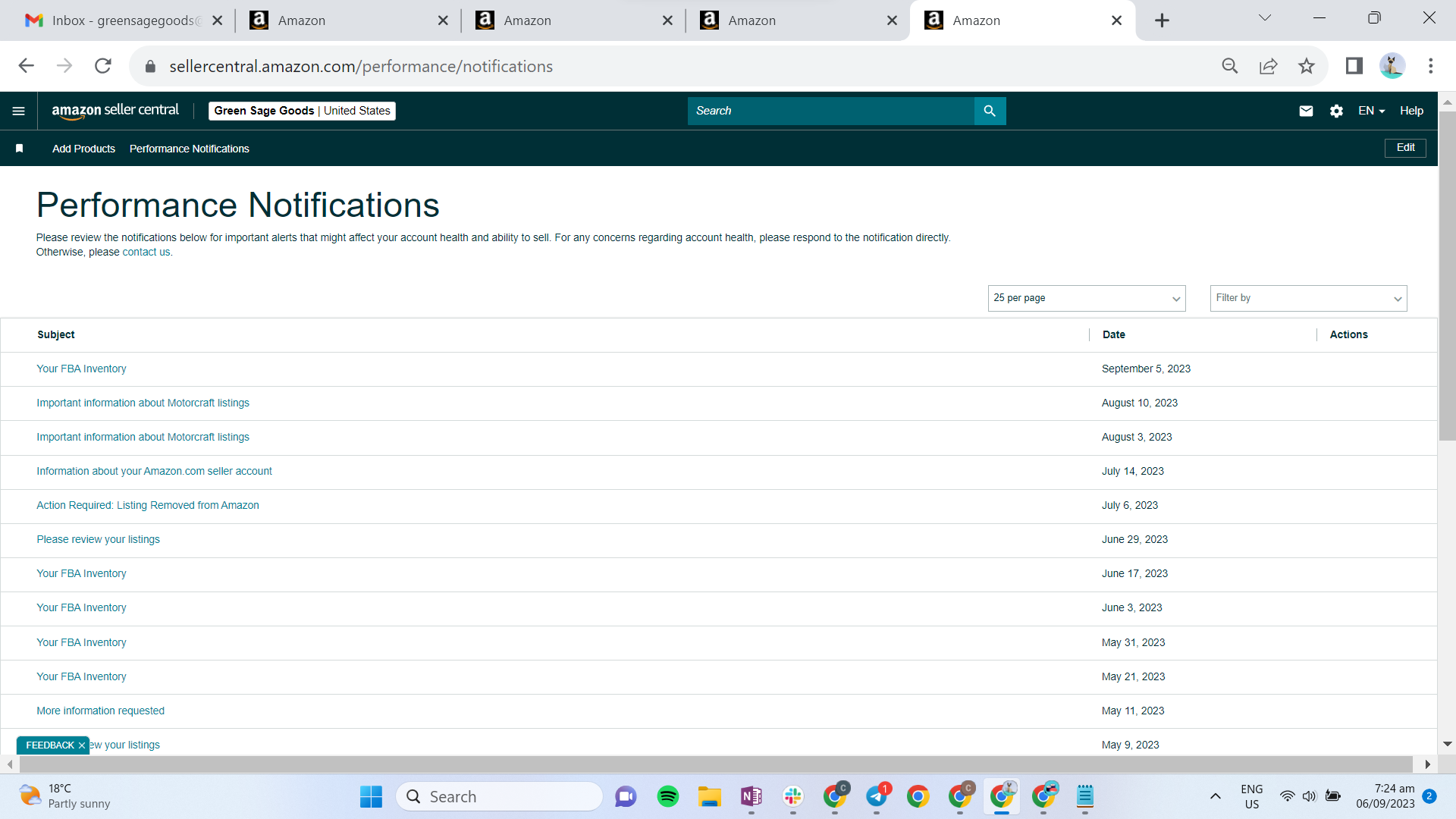Click the browser address bar URL
This screenshot has height=819, width=1456.
tap(361, 66)
